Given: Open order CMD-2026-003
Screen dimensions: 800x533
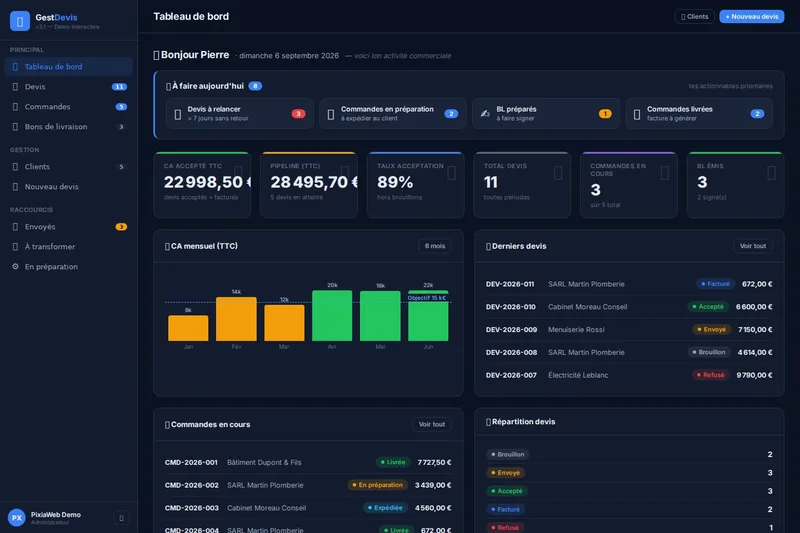Looking at the screenshot, I should [x=308, y=507].
